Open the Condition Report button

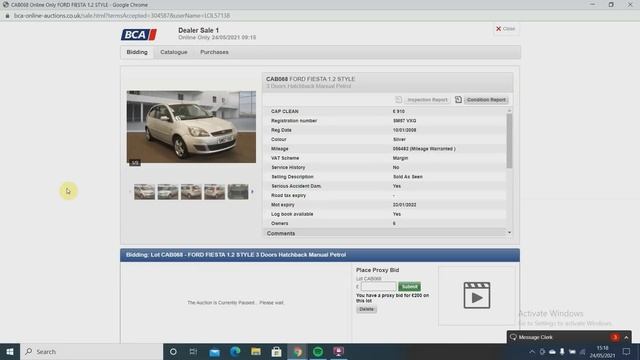[x=486, y=100]
